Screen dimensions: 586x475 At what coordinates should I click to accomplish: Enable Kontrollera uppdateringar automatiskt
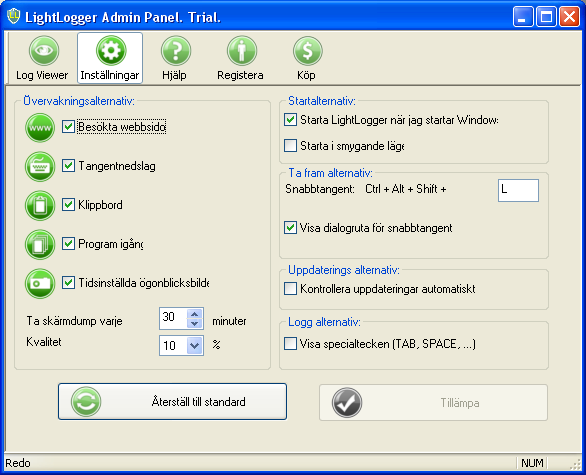(290, 289)
